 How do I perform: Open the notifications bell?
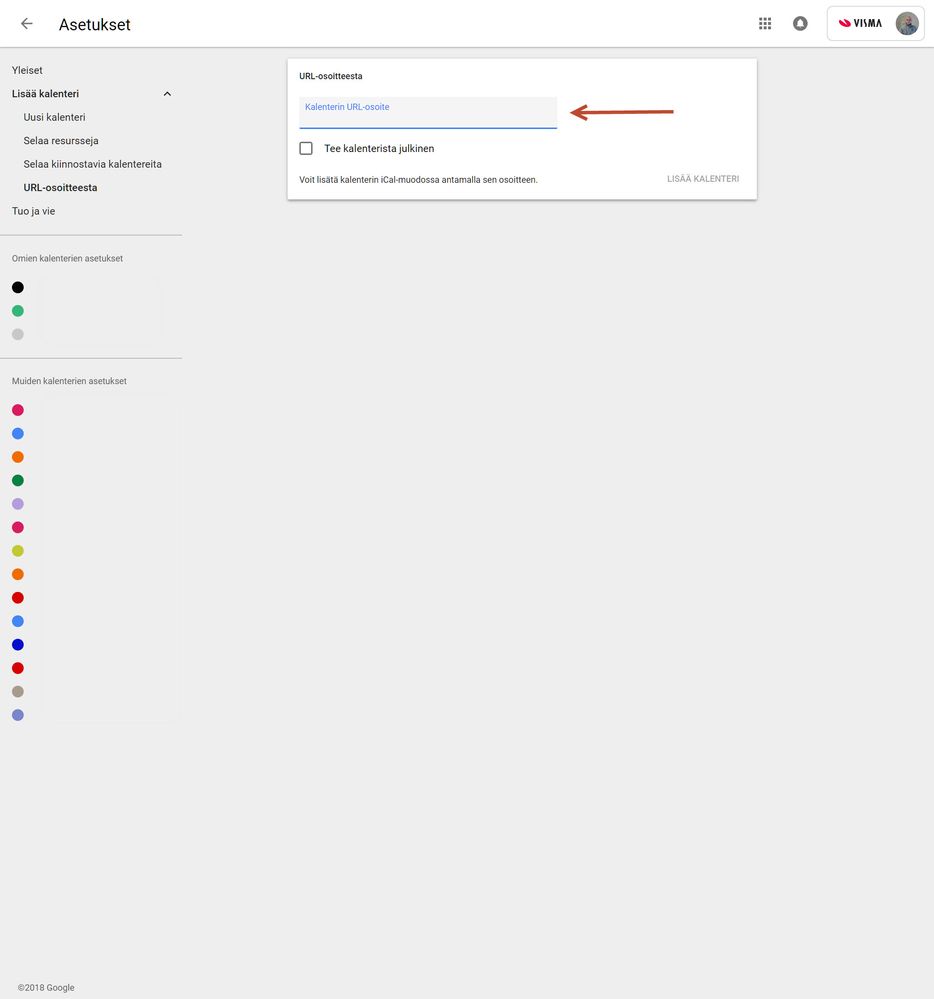(x=800, y=24)
